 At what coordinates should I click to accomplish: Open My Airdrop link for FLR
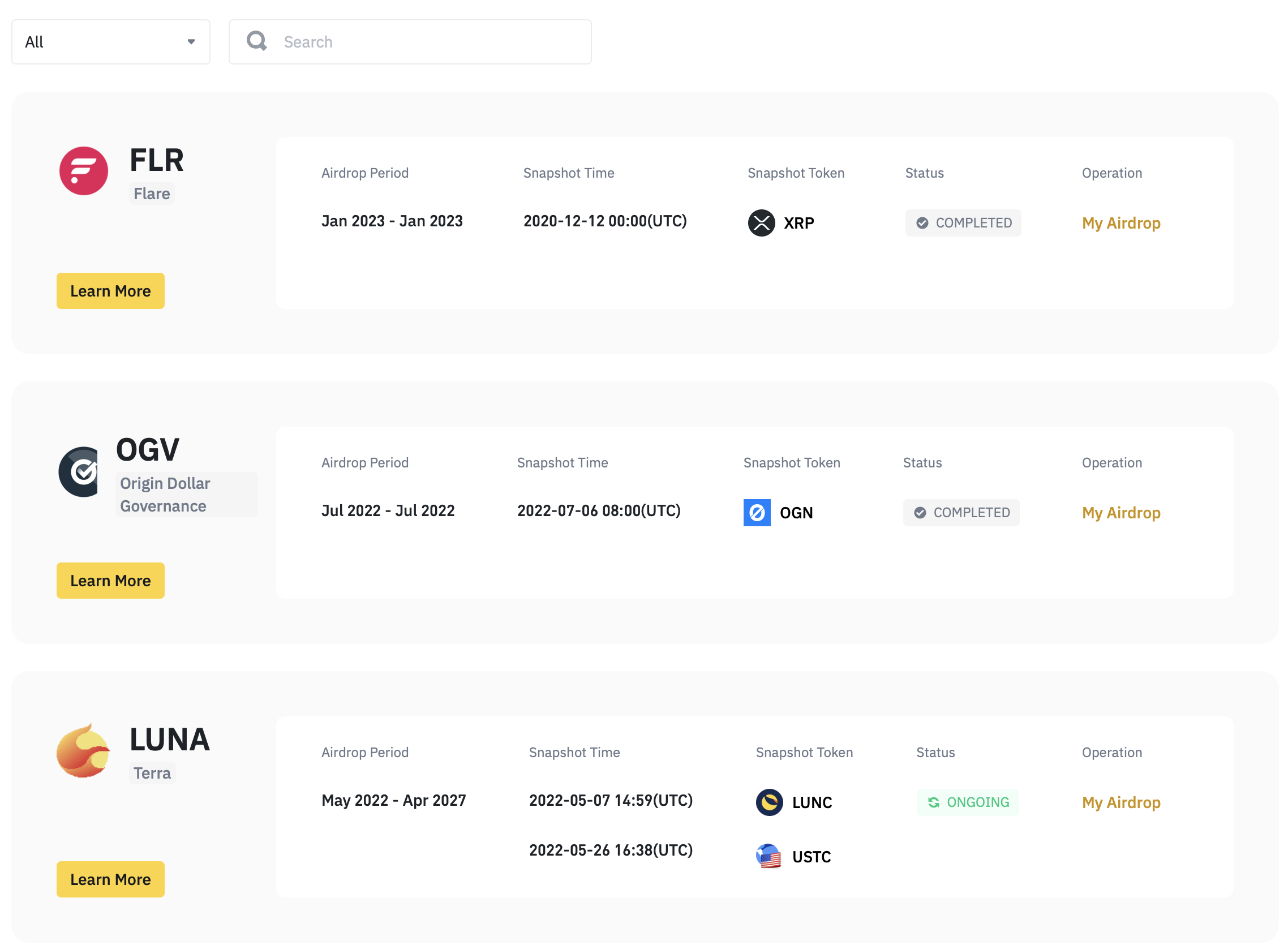click(1120, 223)
